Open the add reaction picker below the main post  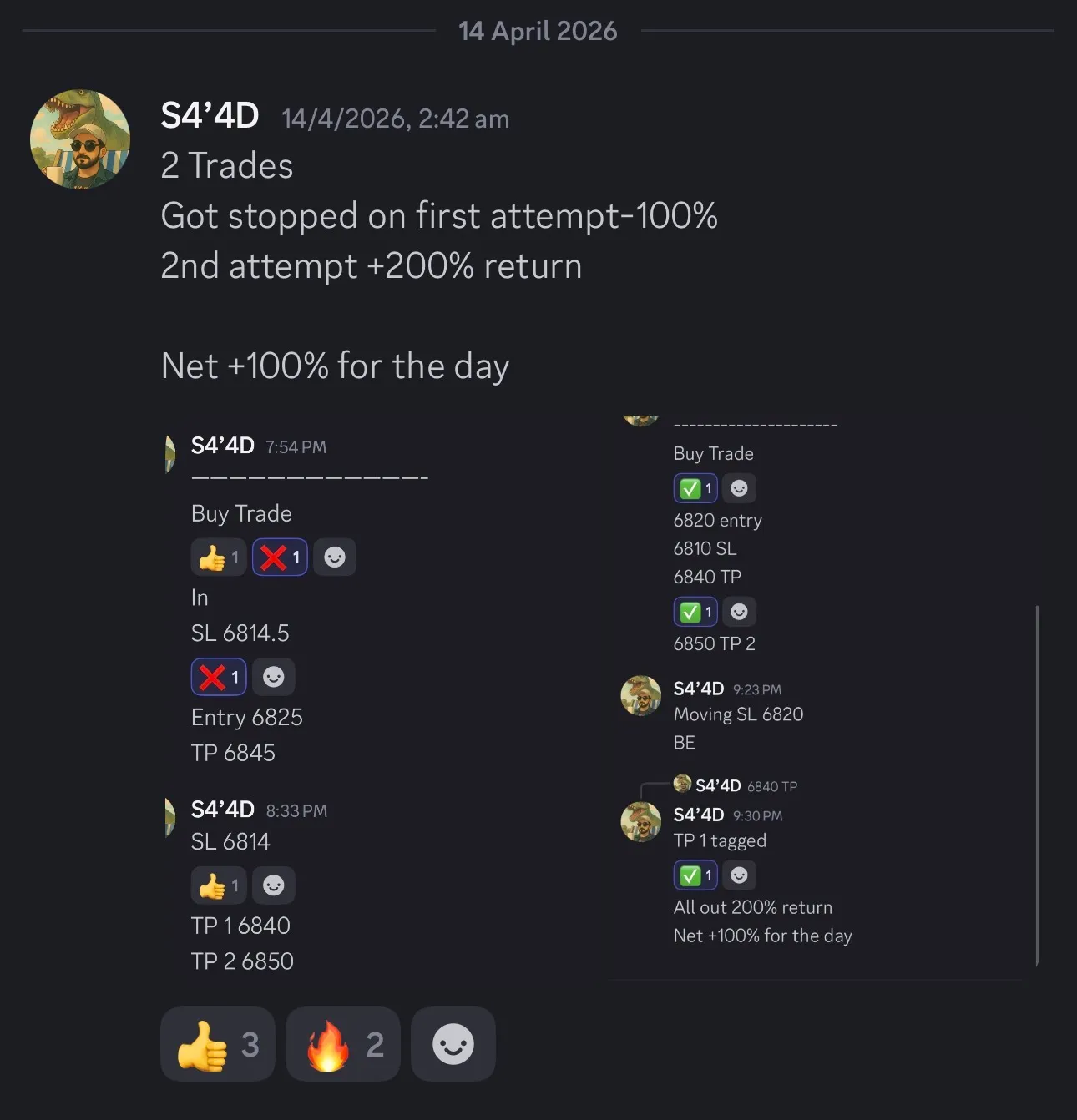tap(453, 1044)
